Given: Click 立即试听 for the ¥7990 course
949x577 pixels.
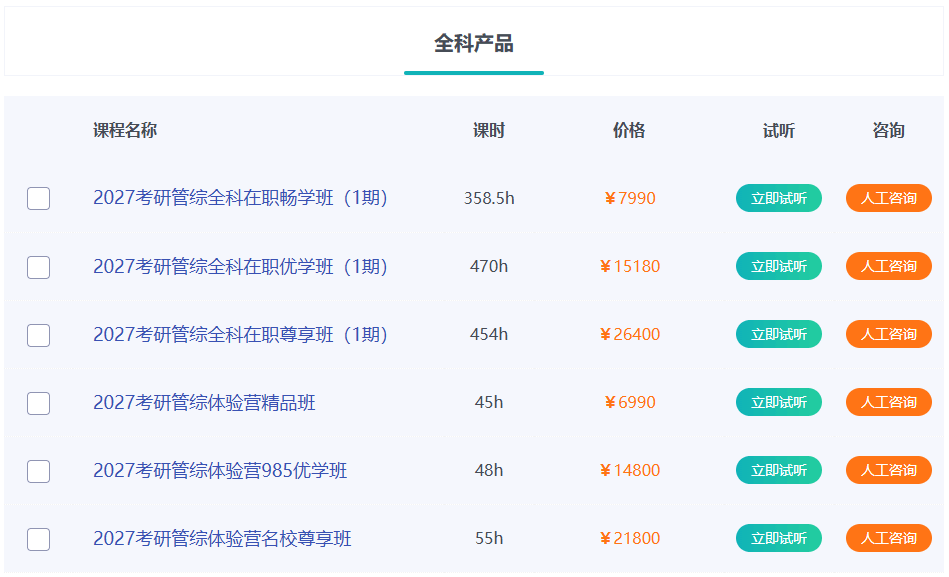Looking at the screenshot, I should (x=778, y=198).
